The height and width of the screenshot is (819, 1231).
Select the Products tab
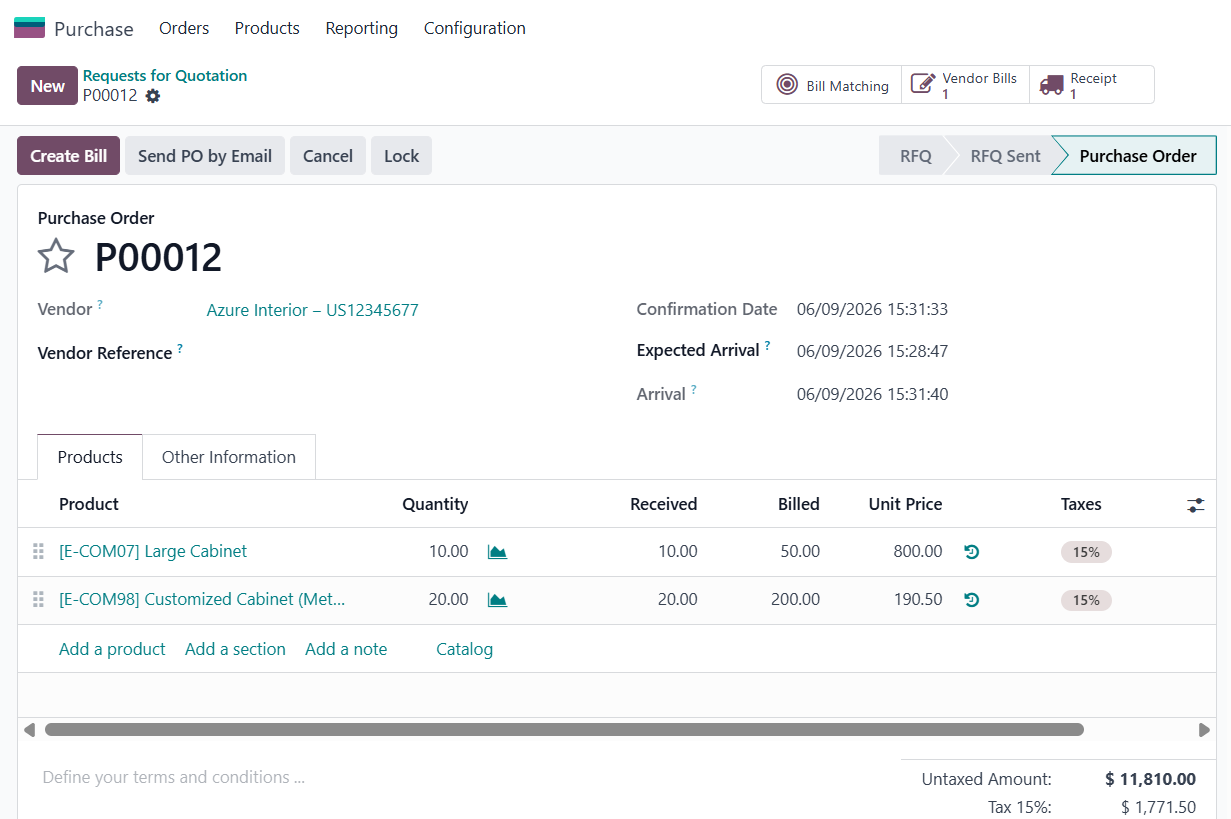[90, 457]
